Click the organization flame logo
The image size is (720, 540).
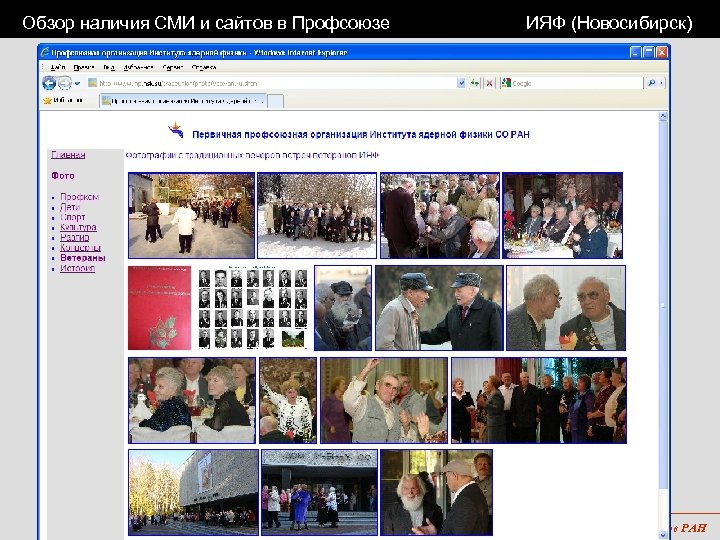tap(176, 130)
